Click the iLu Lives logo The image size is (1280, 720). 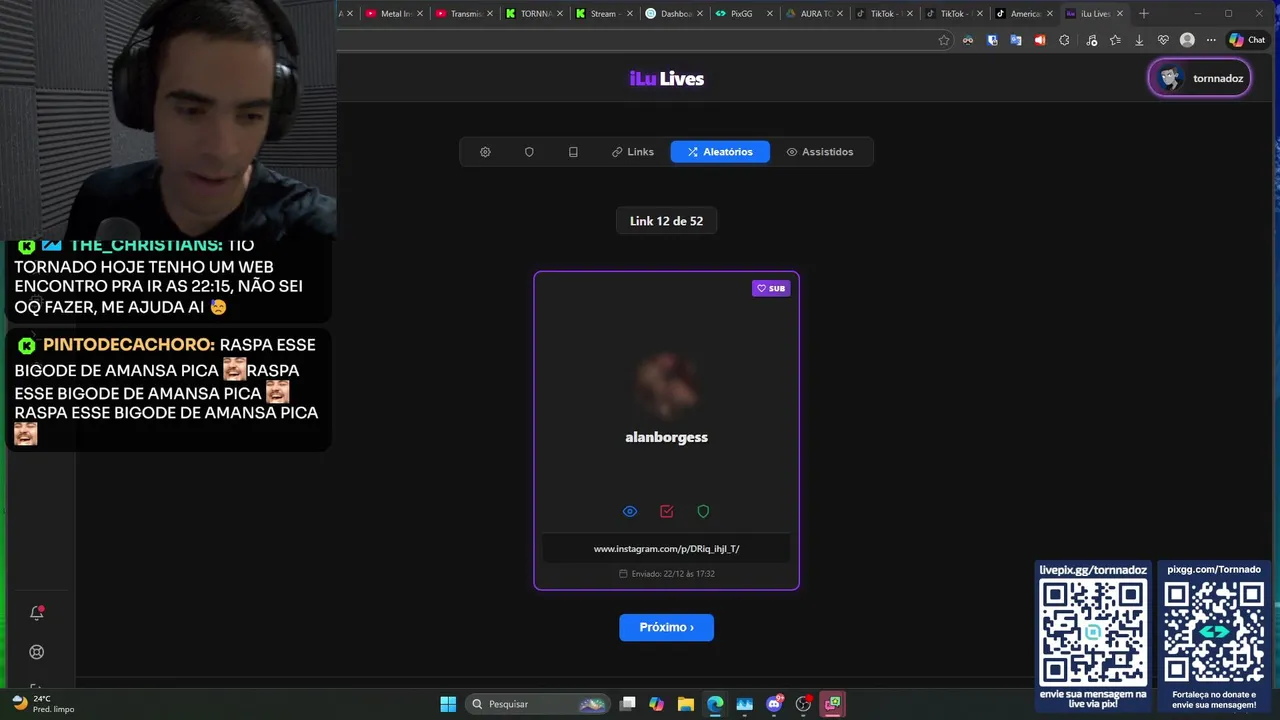[x=667, y=79]
